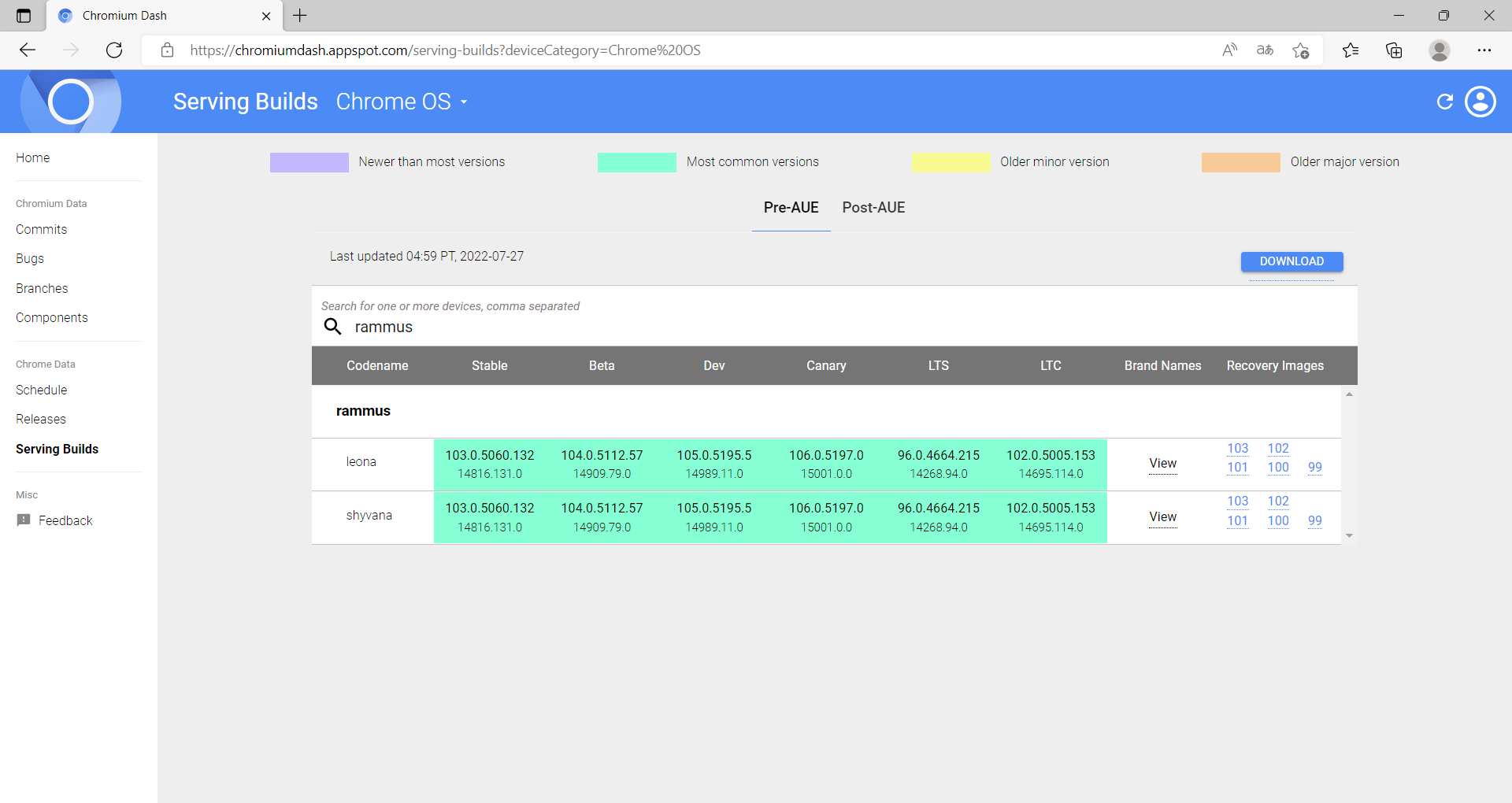
Task: Click the purple Newer than most versions swatch
Action: click(309, 162)
